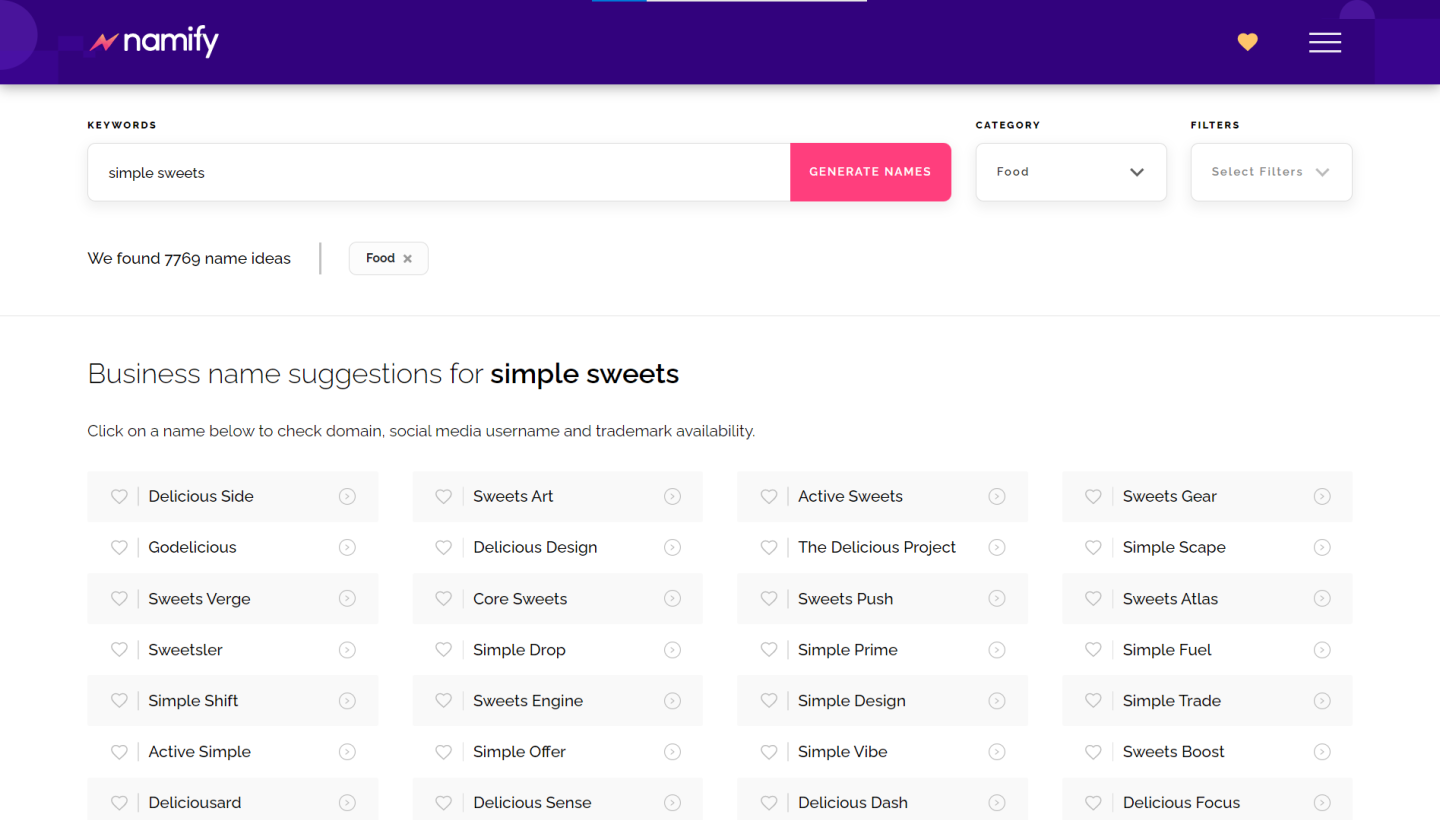Favorite the Sweets Art name
The width and height of the screenshot is (1440, 820).
click(x=444, y=497)
